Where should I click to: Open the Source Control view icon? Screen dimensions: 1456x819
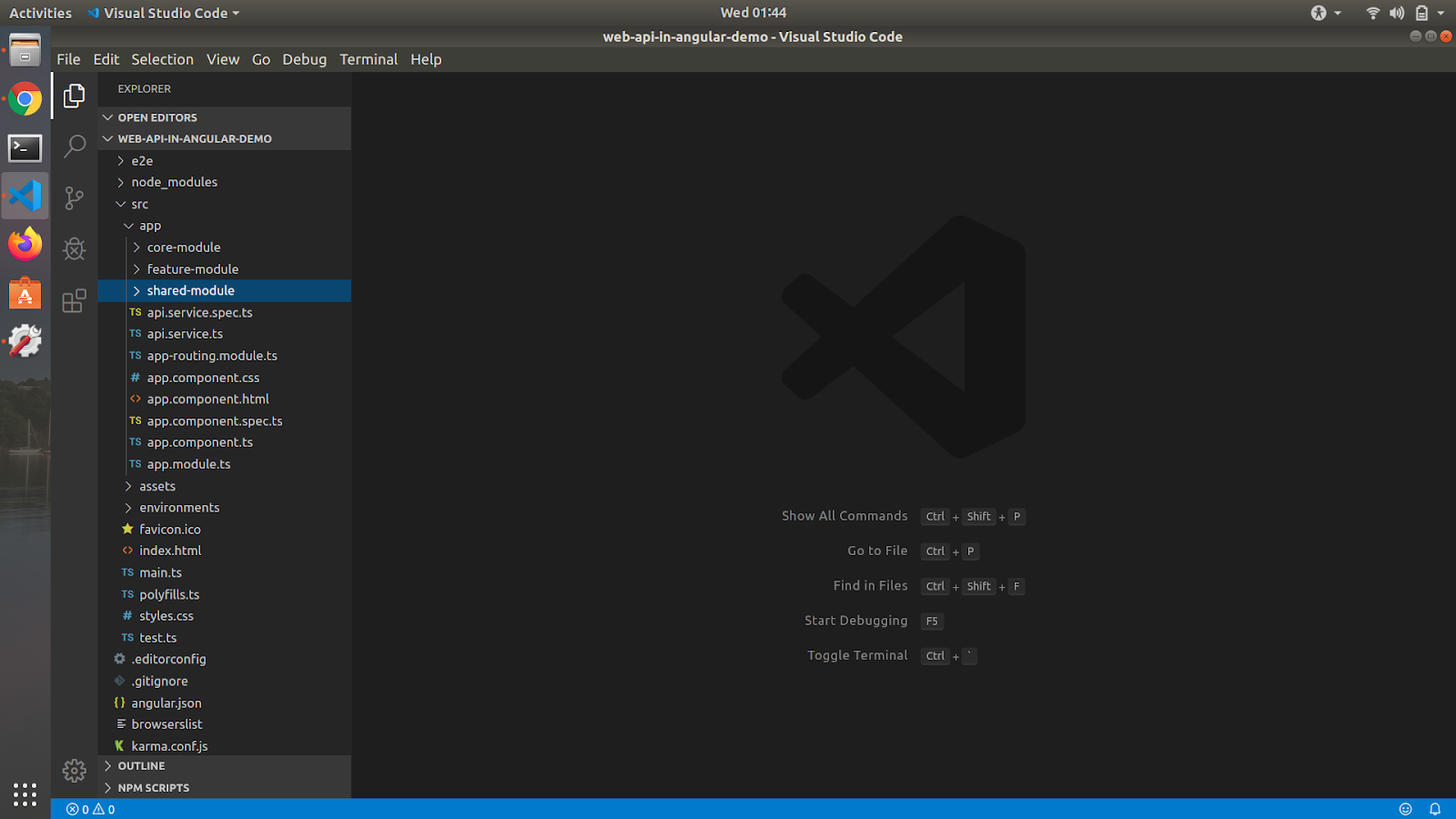tap(75, 197)
